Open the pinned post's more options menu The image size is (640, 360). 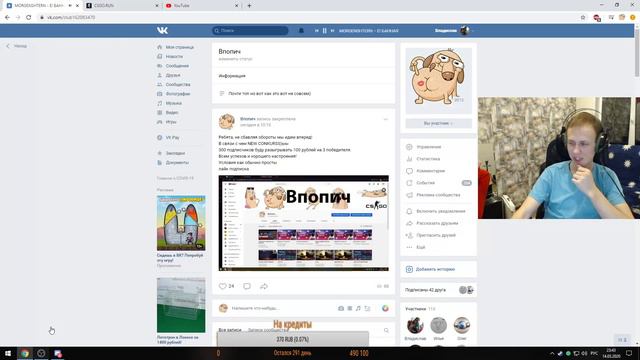click(385, 119)
